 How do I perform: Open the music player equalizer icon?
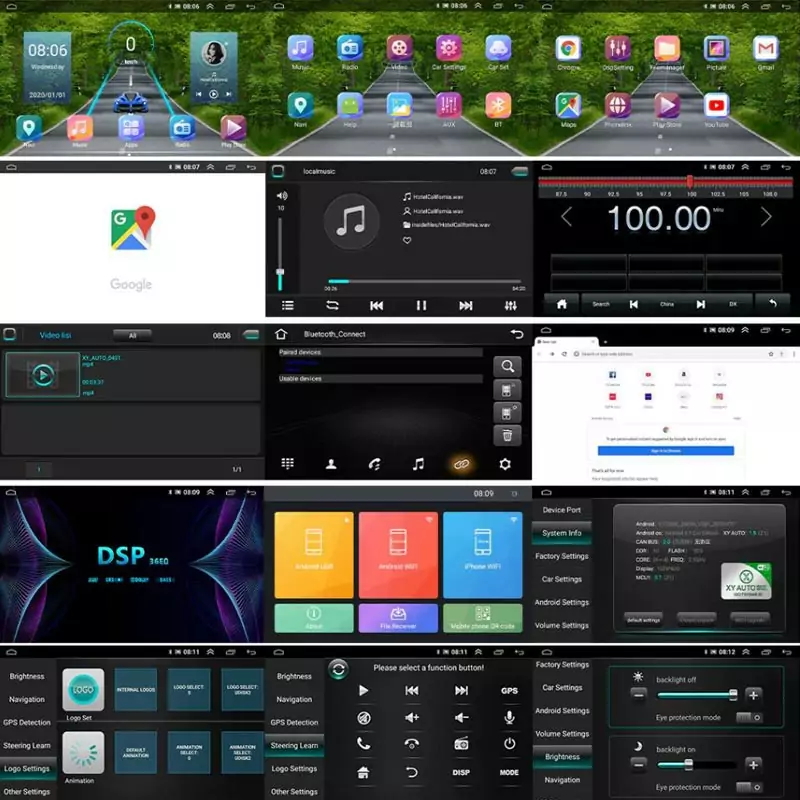[x=510, y=306]
